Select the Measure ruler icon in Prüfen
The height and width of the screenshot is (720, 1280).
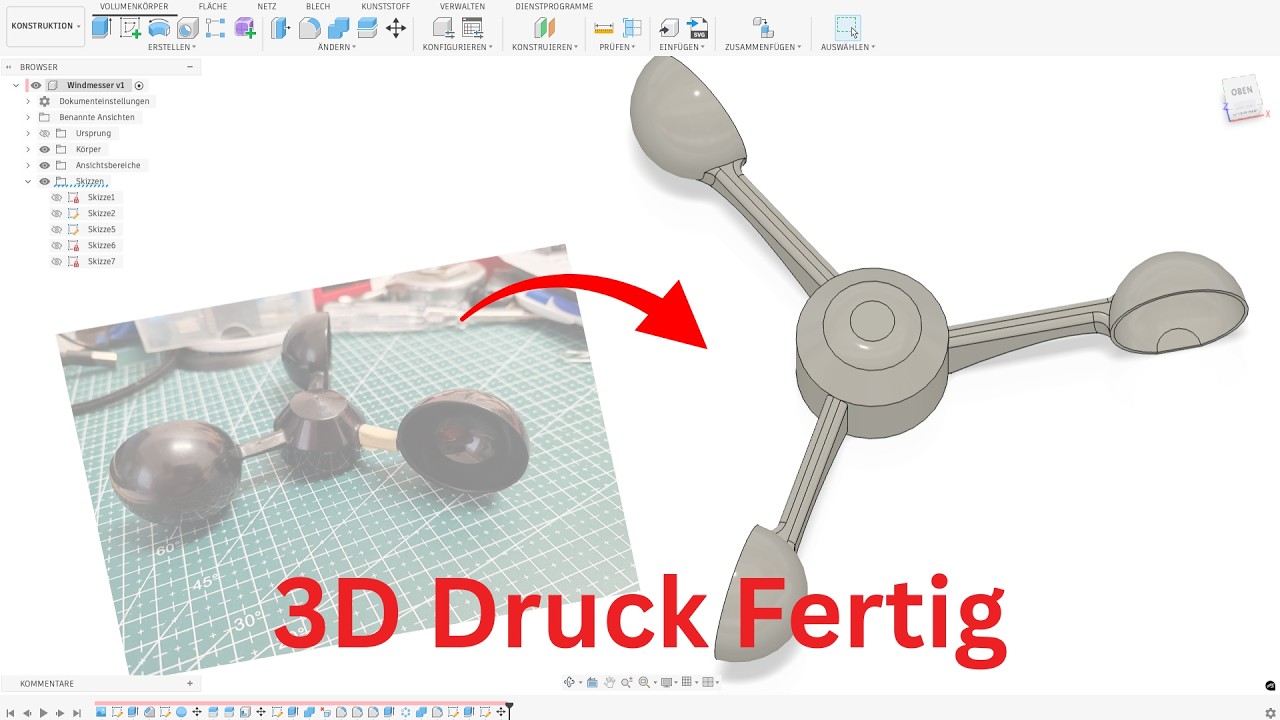(x=603, y=28)
